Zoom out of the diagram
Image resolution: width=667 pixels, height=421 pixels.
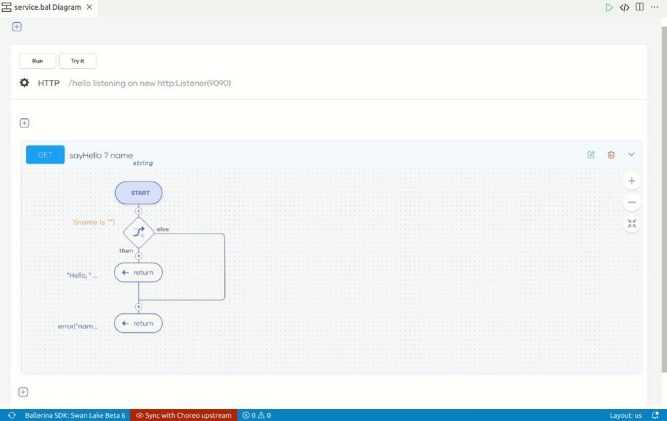631,203
